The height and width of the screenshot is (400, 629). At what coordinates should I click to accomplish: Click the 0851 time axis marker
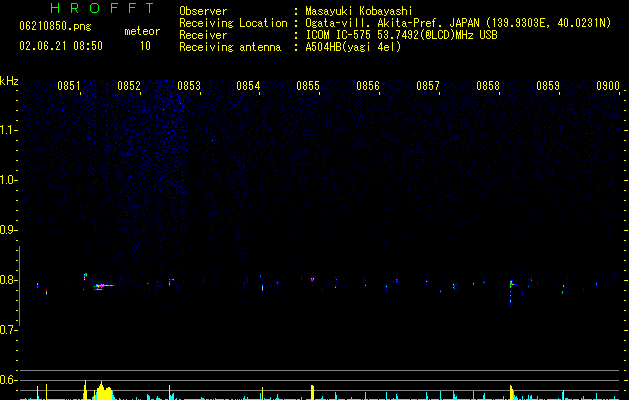pyautogui.click(x=69, y=86)
